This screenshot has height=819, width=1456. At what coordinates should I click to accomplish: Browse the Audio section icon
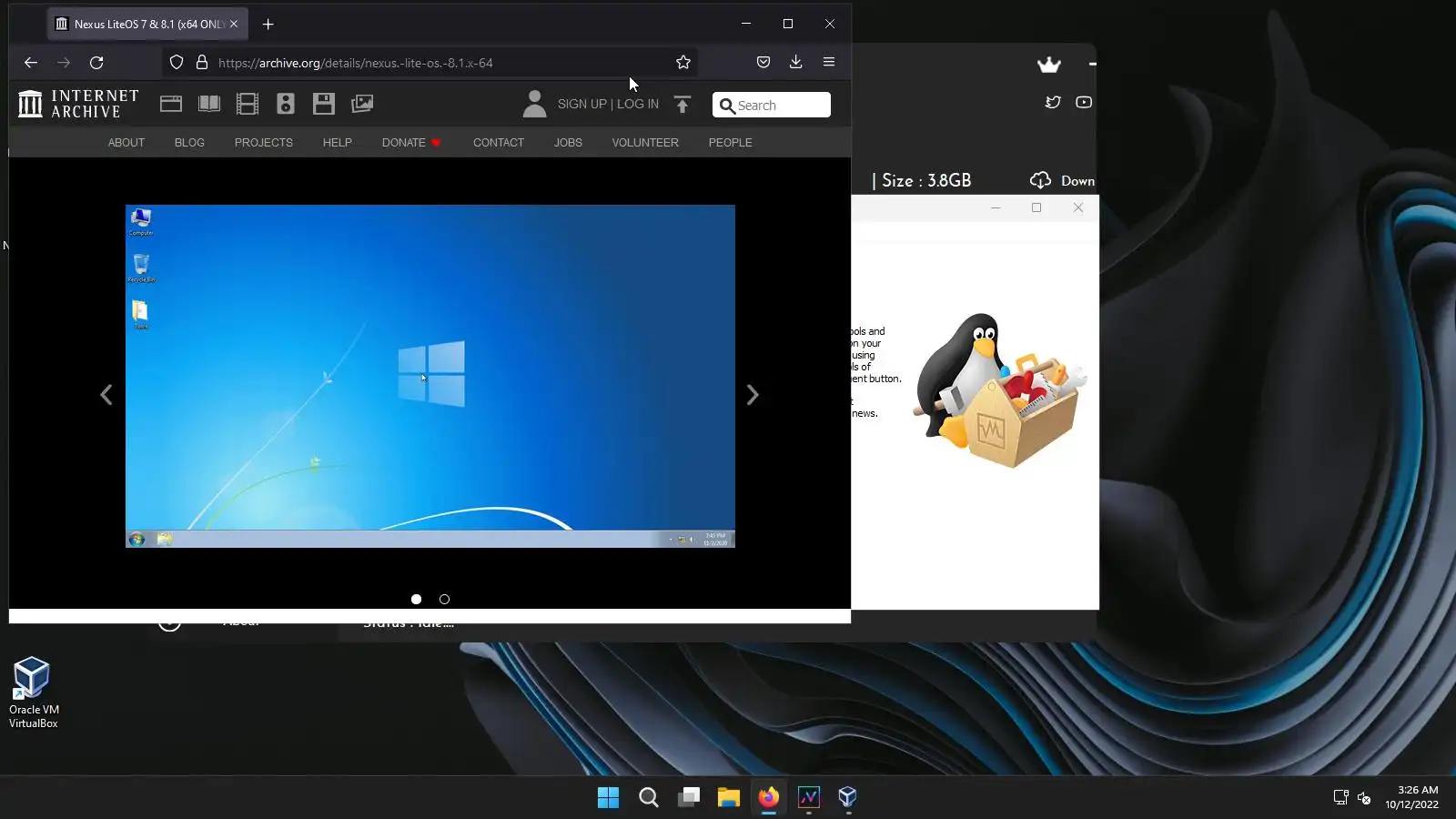[x=286, y=104]
